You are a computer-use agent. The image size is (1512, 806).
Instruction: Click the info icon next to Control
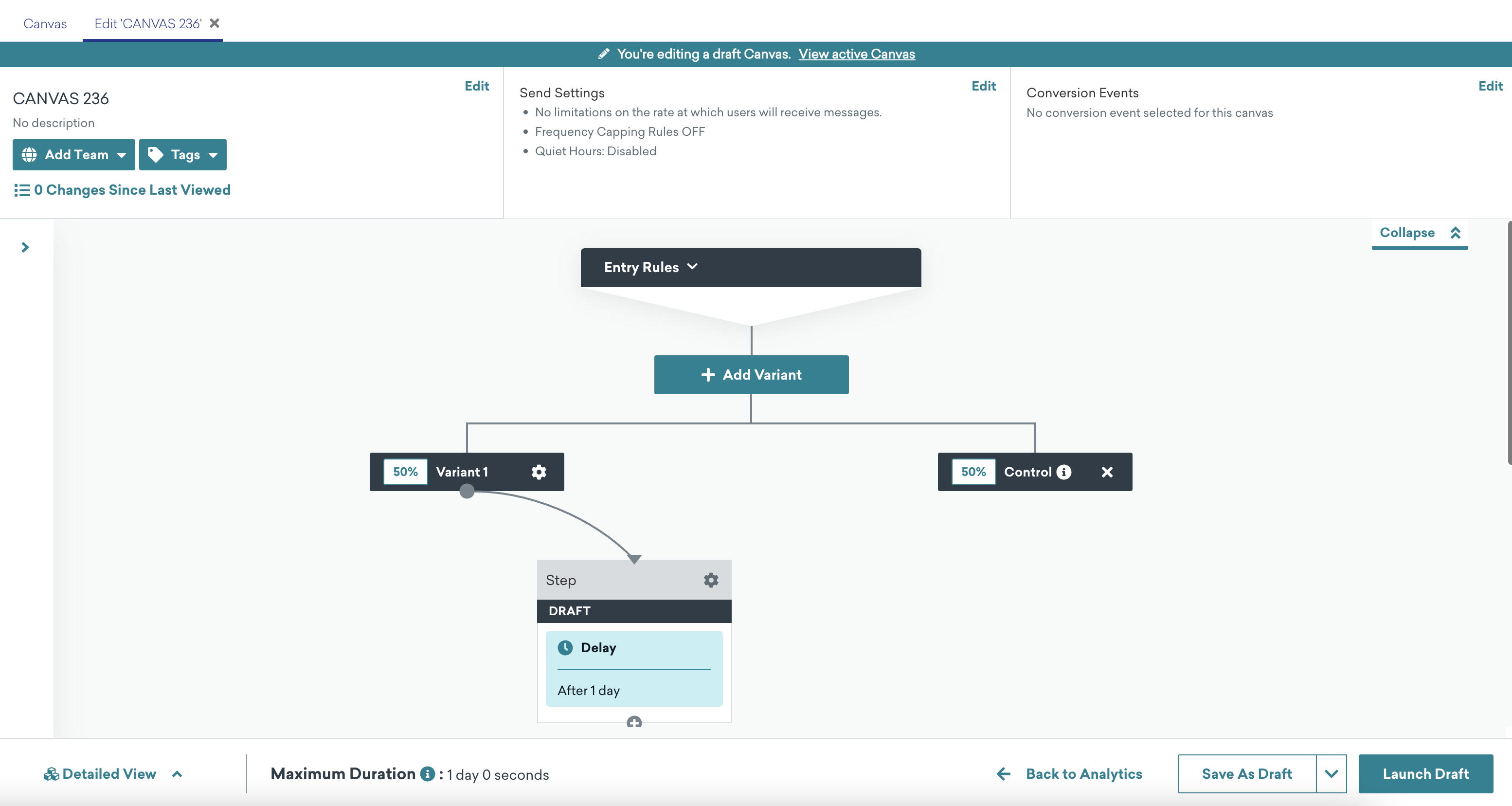click(x=1065, y=471)
